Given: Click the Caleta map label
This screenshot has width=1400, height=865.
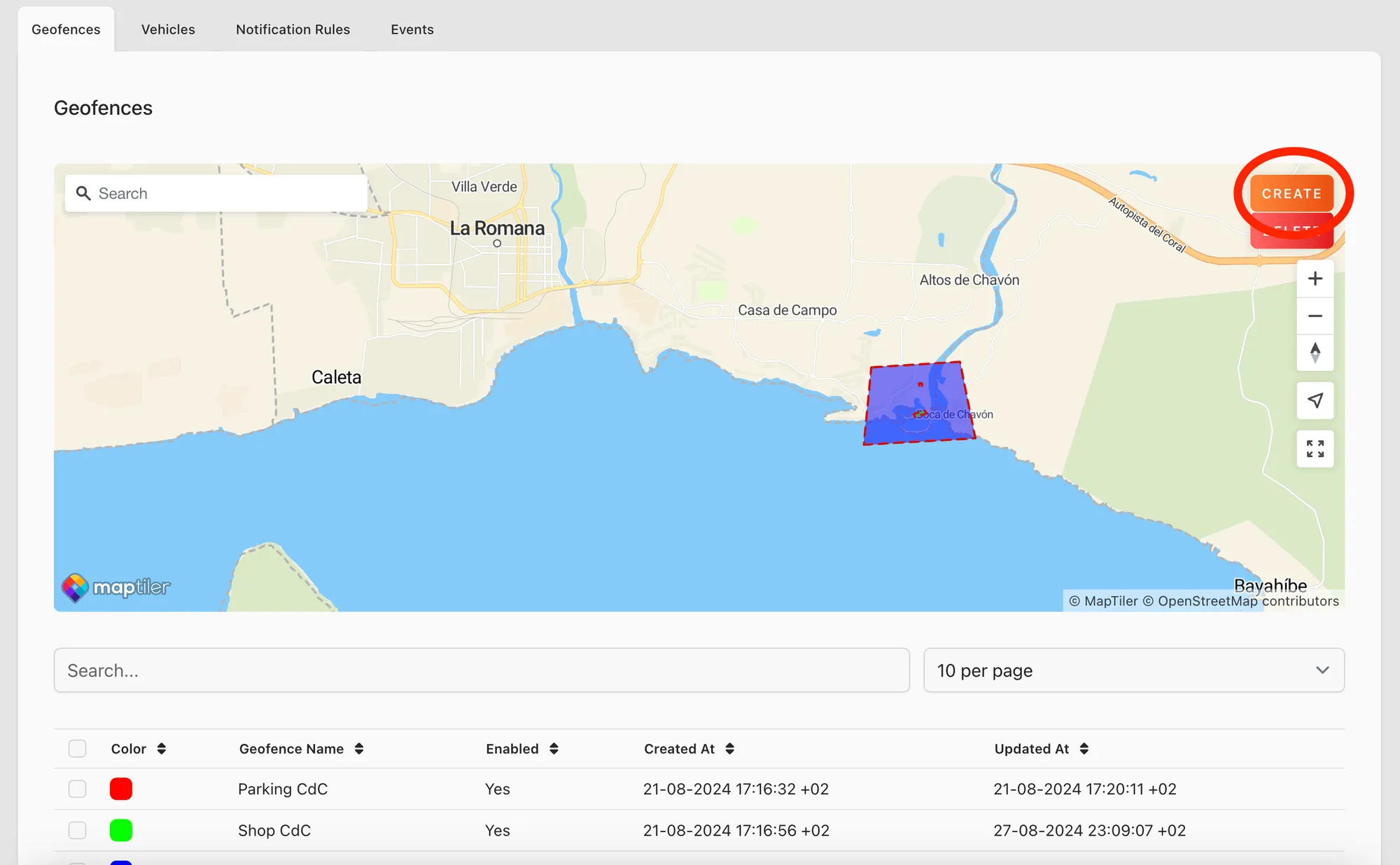Looking at the screenshot, I should (337, 377).
